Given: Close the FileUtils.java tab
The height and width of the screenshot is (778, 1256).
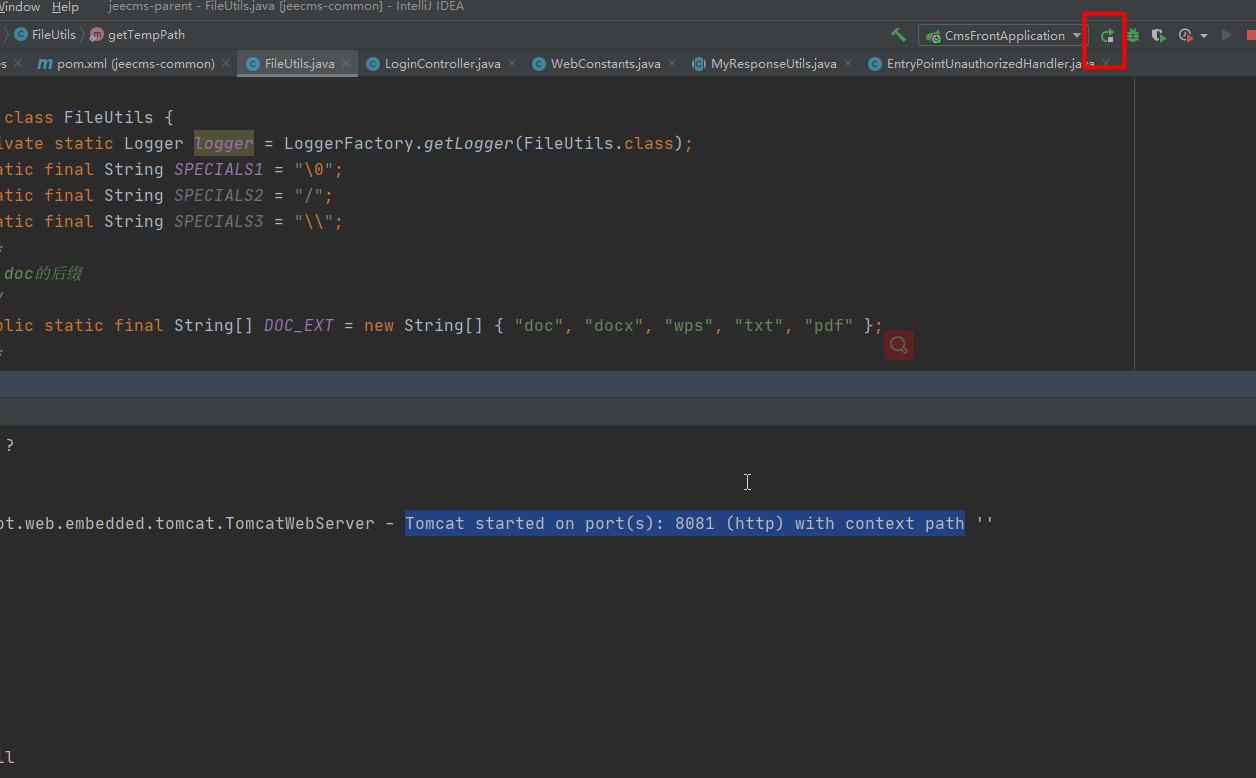Looking at the screenshot, I should pos(347,64).
